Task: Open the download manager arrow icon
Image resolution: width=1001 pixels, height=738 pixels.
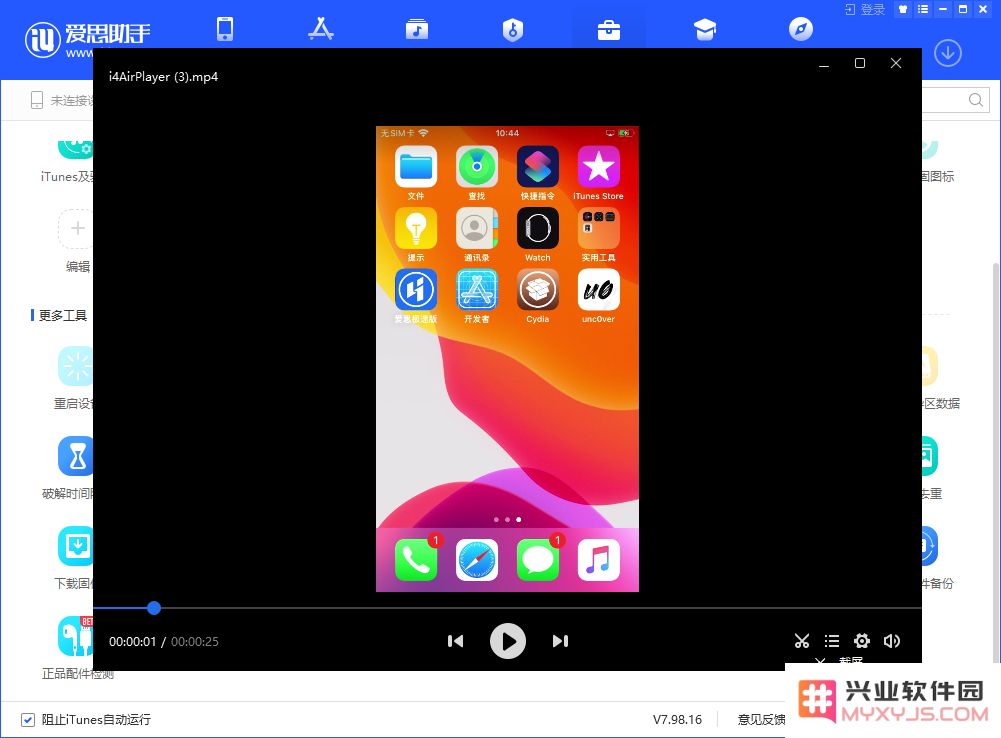Action: [x=948, y=53]
